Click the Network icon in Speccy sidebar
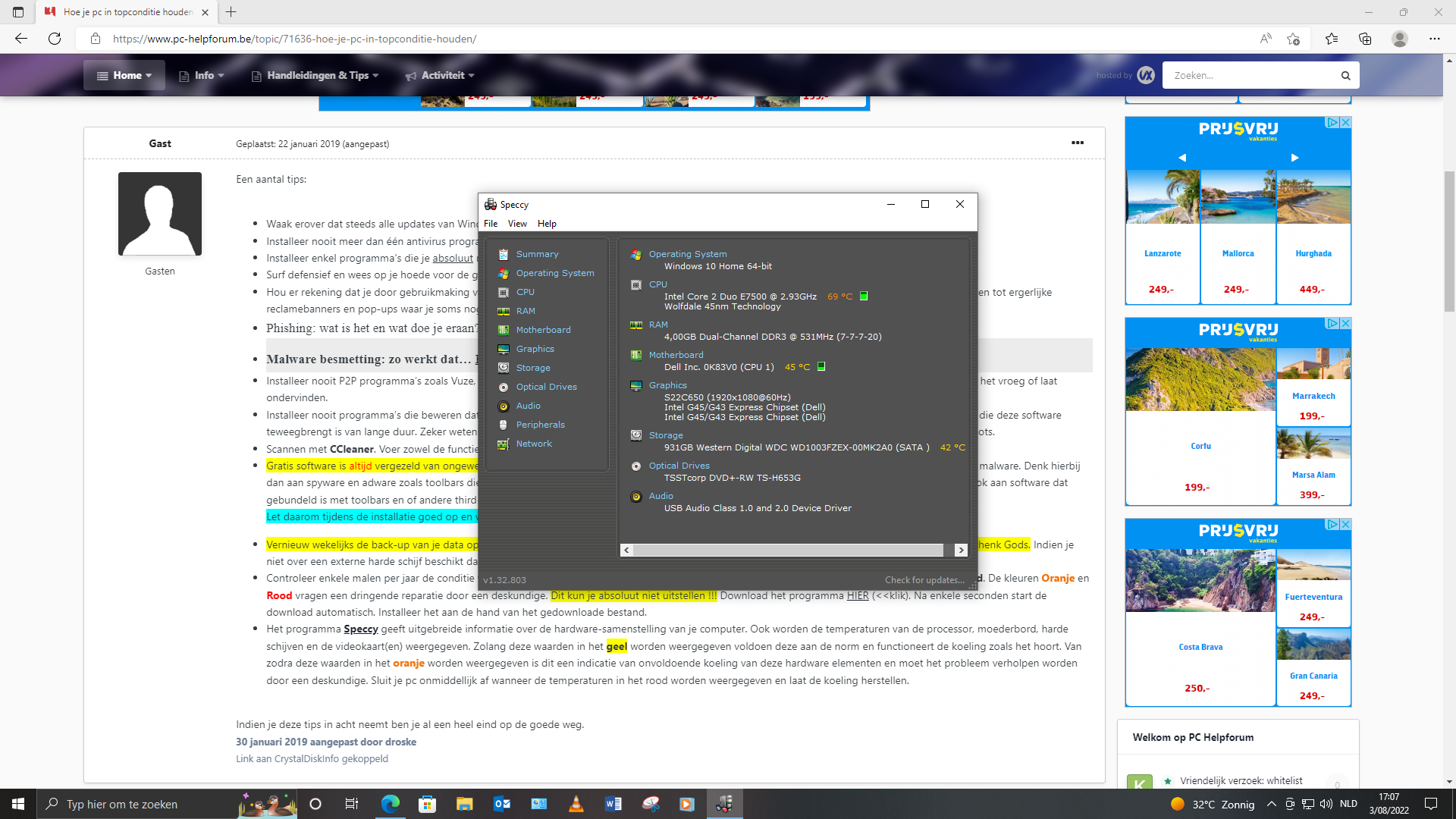This screenshot has height=819, width=1456. pyautogui.click(x=503, y=444)
